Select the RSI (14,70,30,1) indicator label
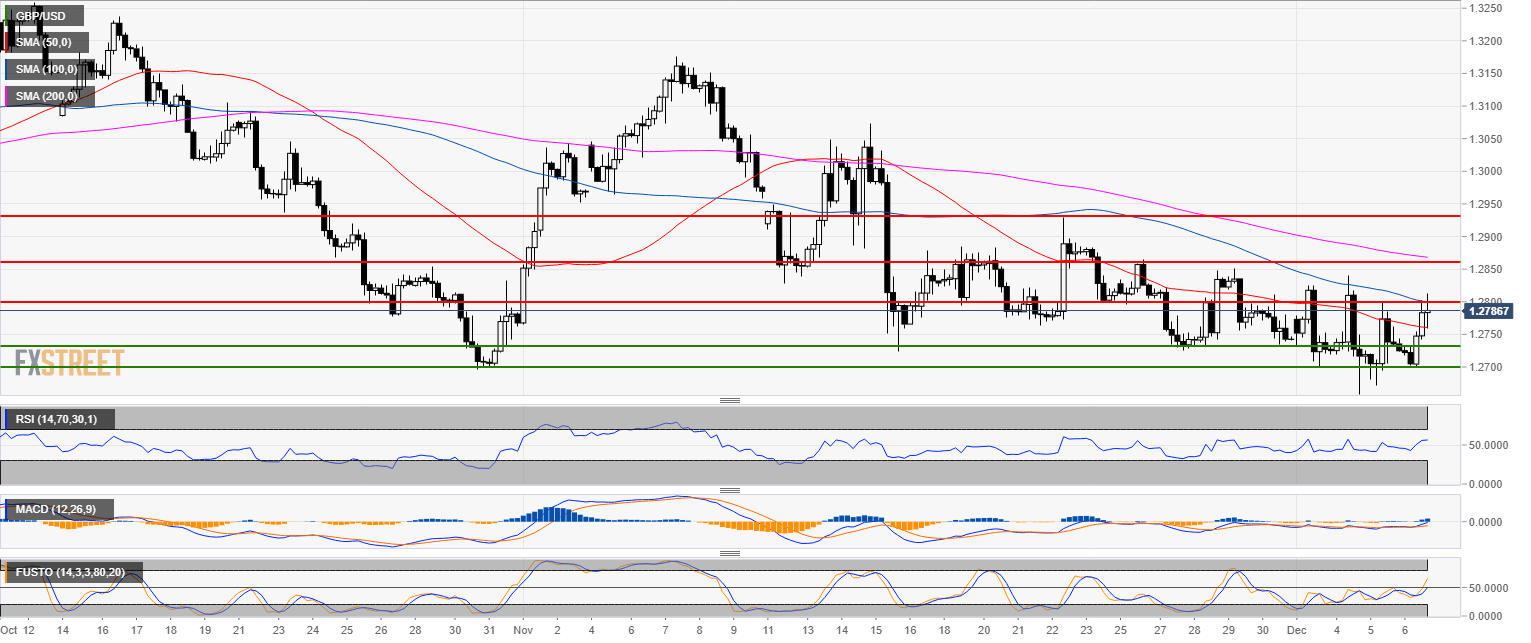This screenshot has height=643, width=1531. click(x=58, y=418)
